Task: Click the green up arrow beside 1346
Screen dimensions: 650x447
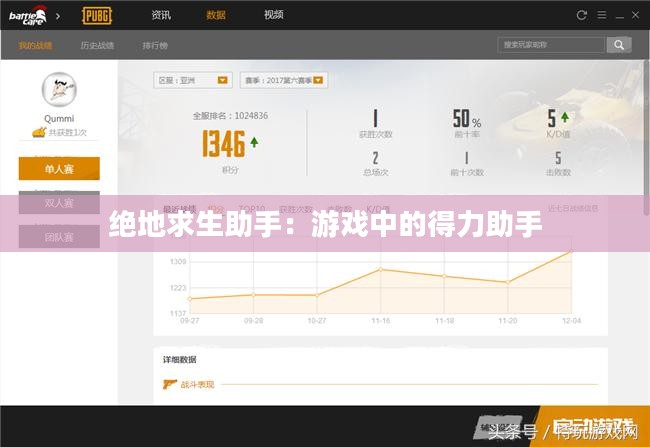Action: pyautogui.click(x=254, y=142)
